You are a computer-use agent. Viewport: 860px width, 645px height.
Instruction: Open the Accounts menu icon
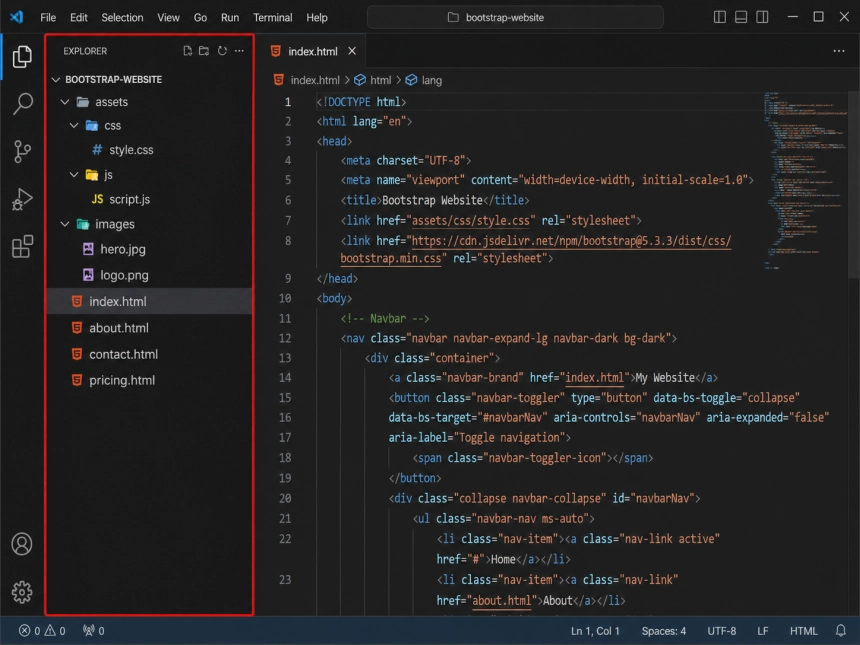(22, 544)
